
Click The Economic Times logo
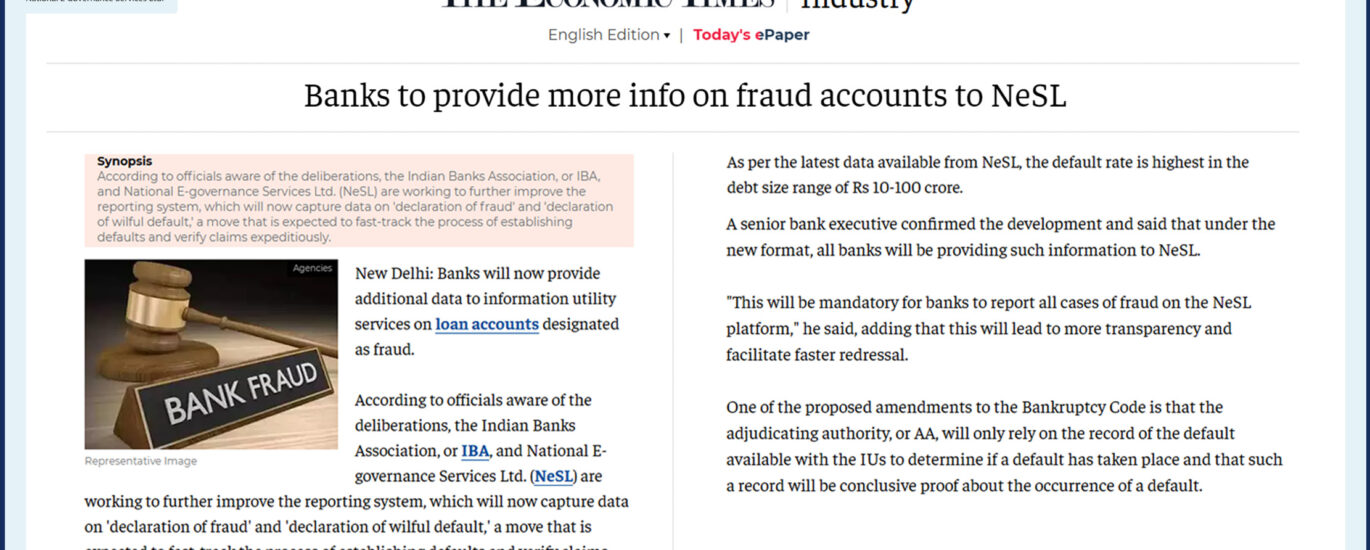(611, 4)
